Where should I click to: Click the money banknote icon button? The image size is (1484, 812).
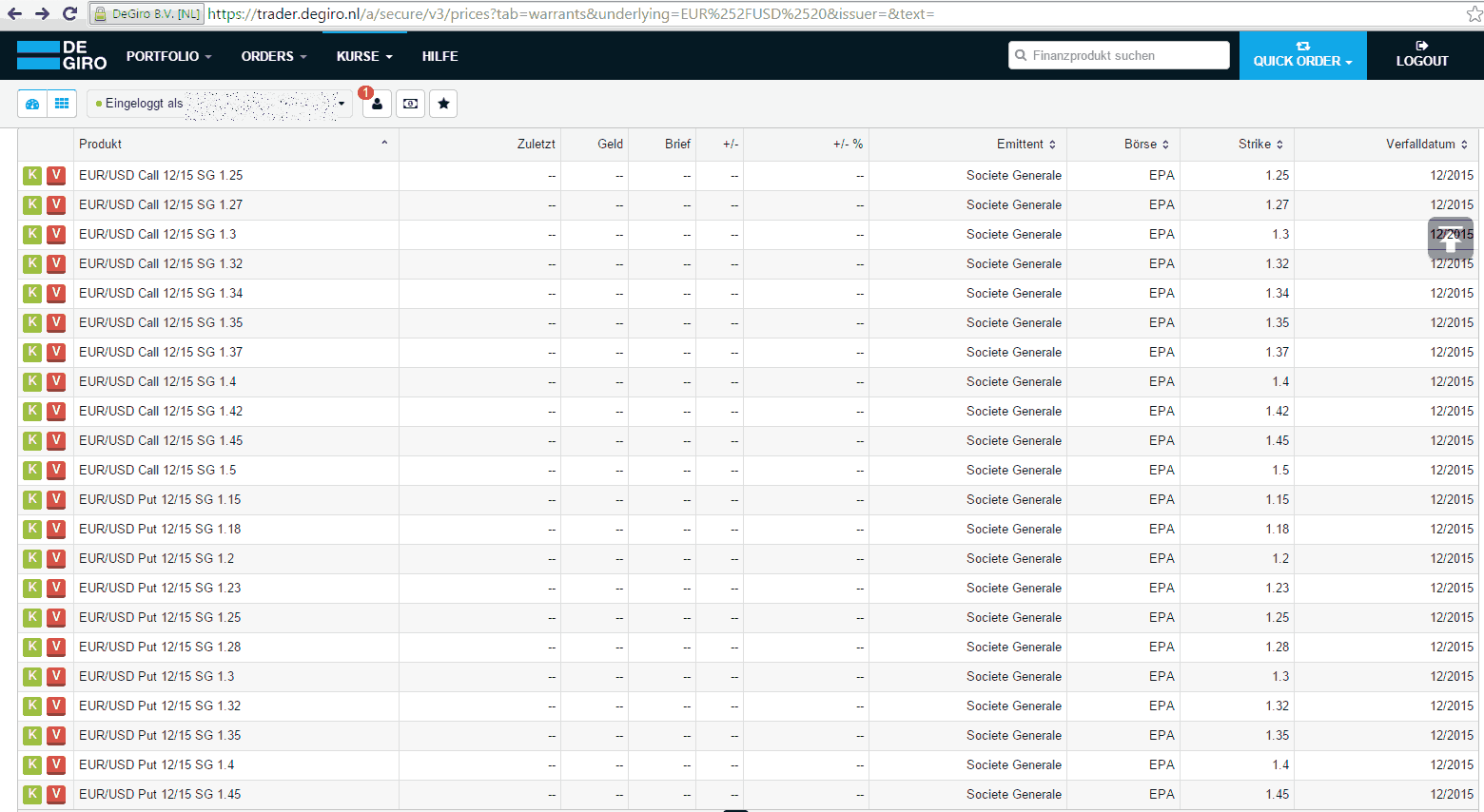(410, 104)
